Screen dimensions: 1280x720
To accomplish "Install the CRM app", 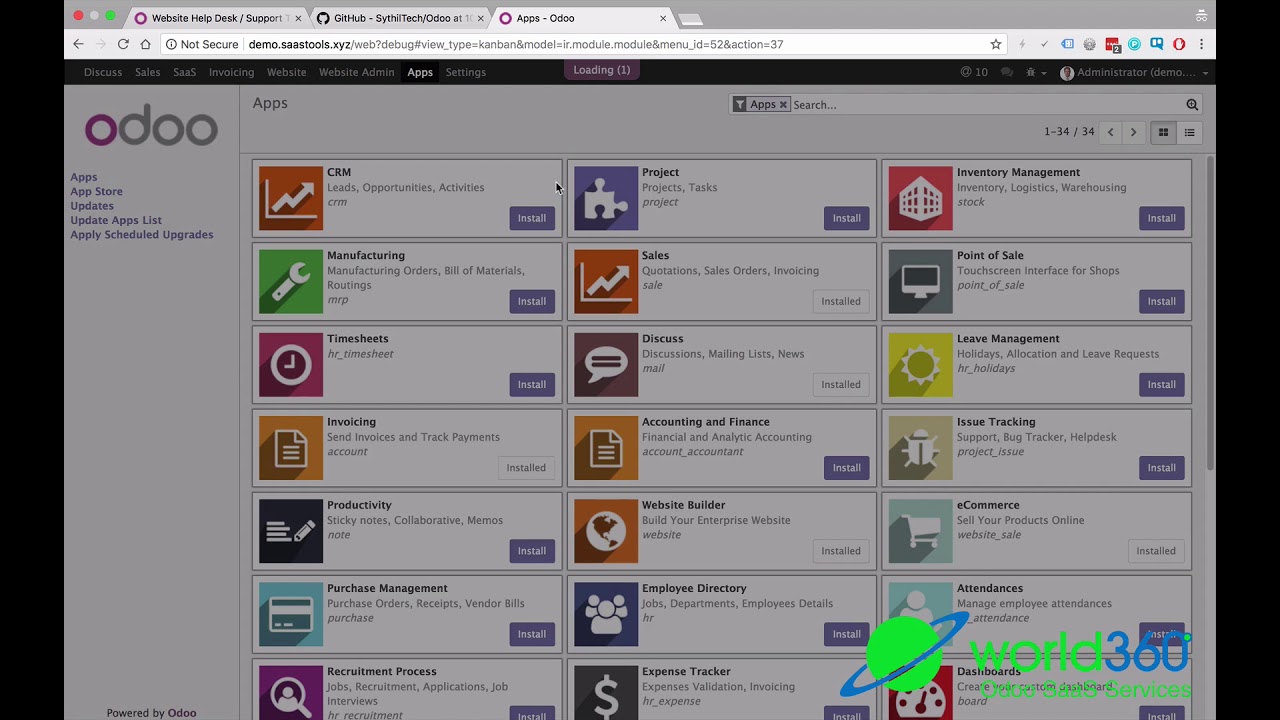I will click(x=532, y=218).
